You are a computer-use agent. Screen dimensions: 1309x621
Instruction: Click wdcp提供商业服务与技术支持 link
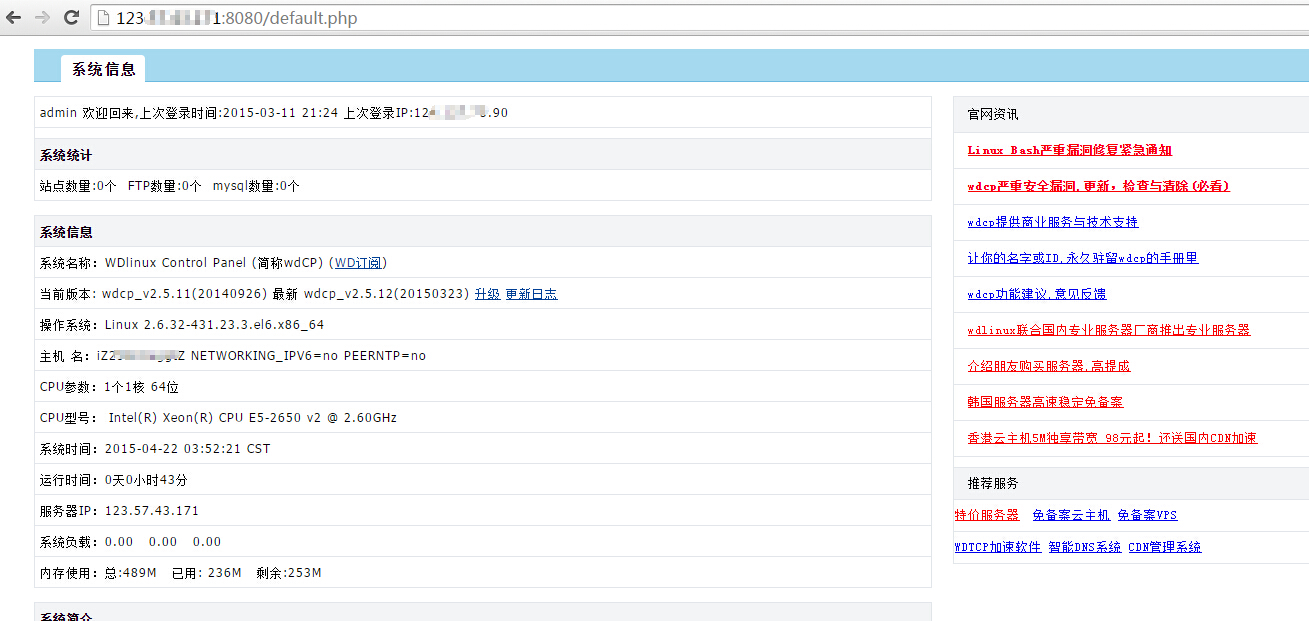pyautogui.click(x=1052, y=222)
